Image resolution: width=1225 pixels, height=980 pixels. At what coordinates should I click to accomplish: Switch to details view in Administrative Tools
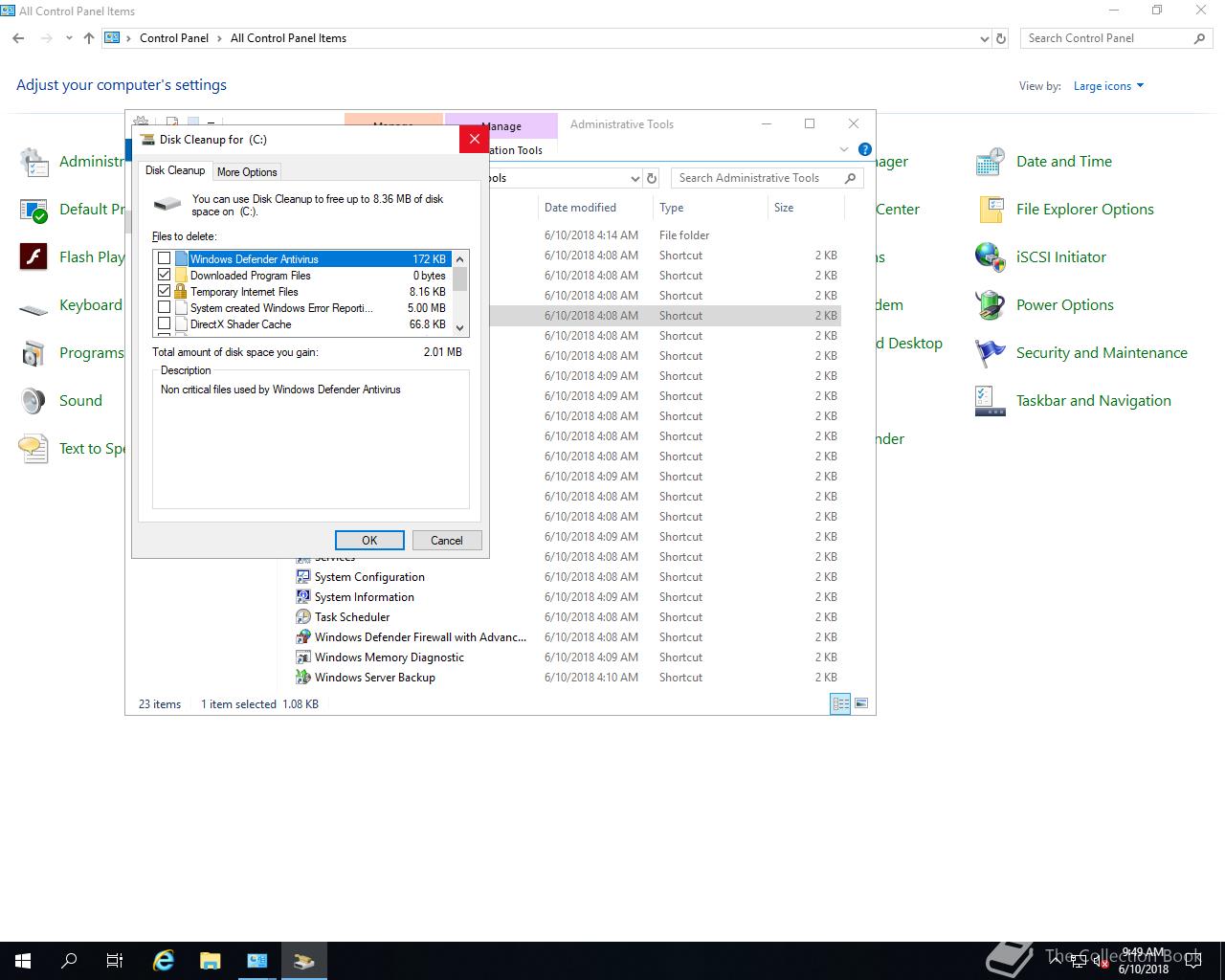tap(840, 703)
